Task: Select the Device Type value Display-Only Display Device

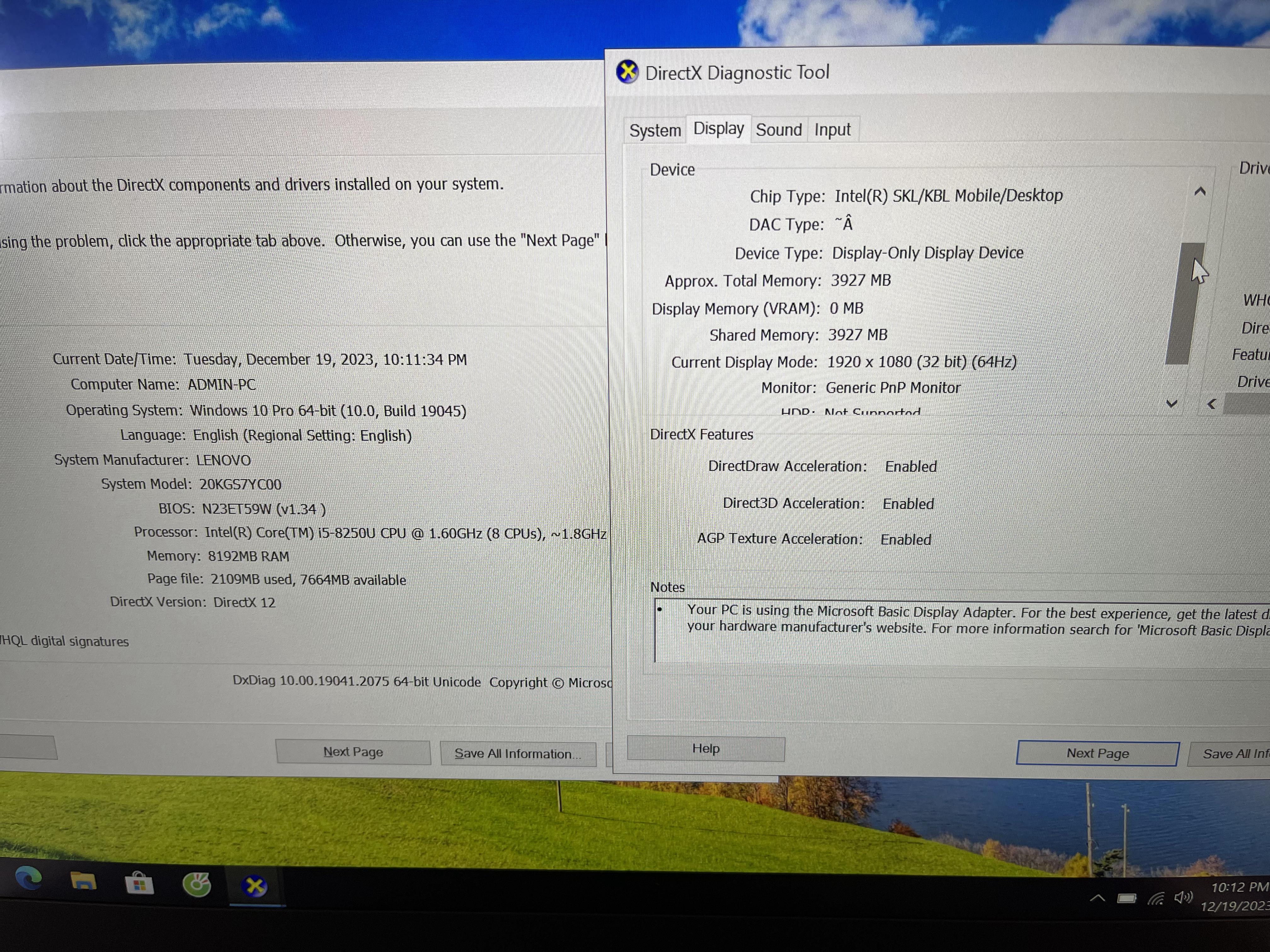Action: (x=928, y=252)
